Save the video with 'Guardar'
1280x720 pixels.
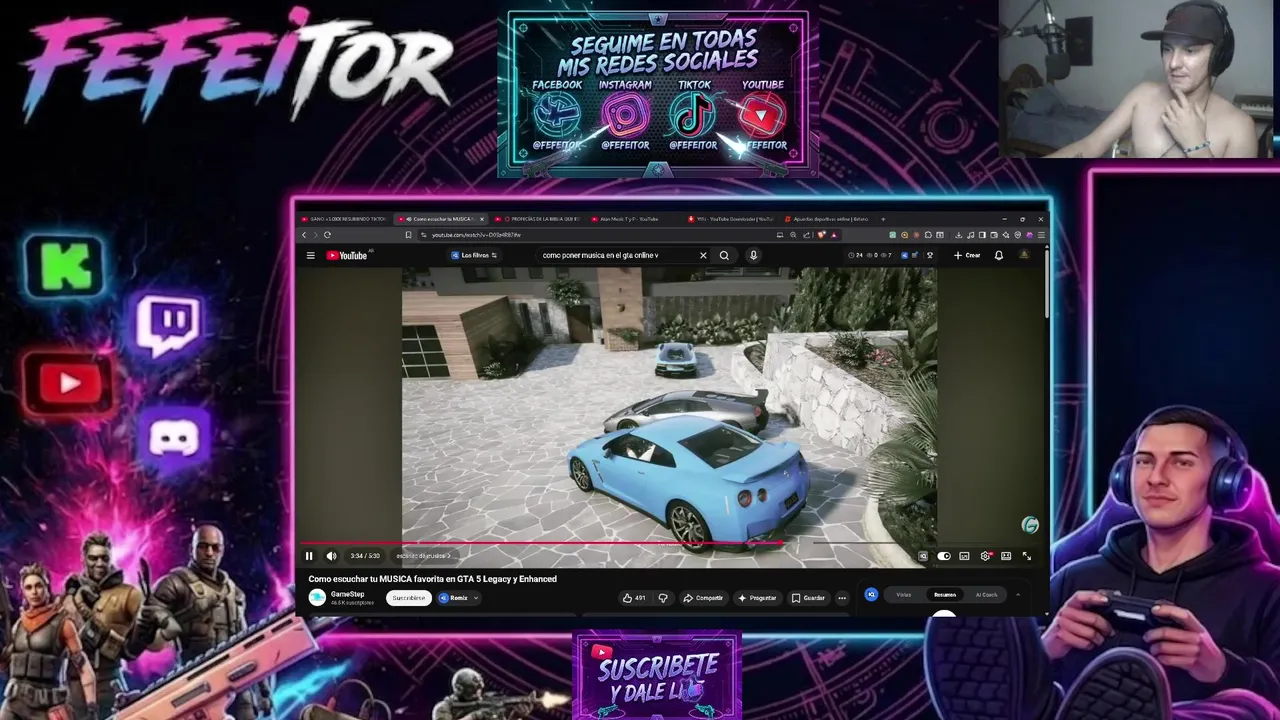(x=809, y=598)
